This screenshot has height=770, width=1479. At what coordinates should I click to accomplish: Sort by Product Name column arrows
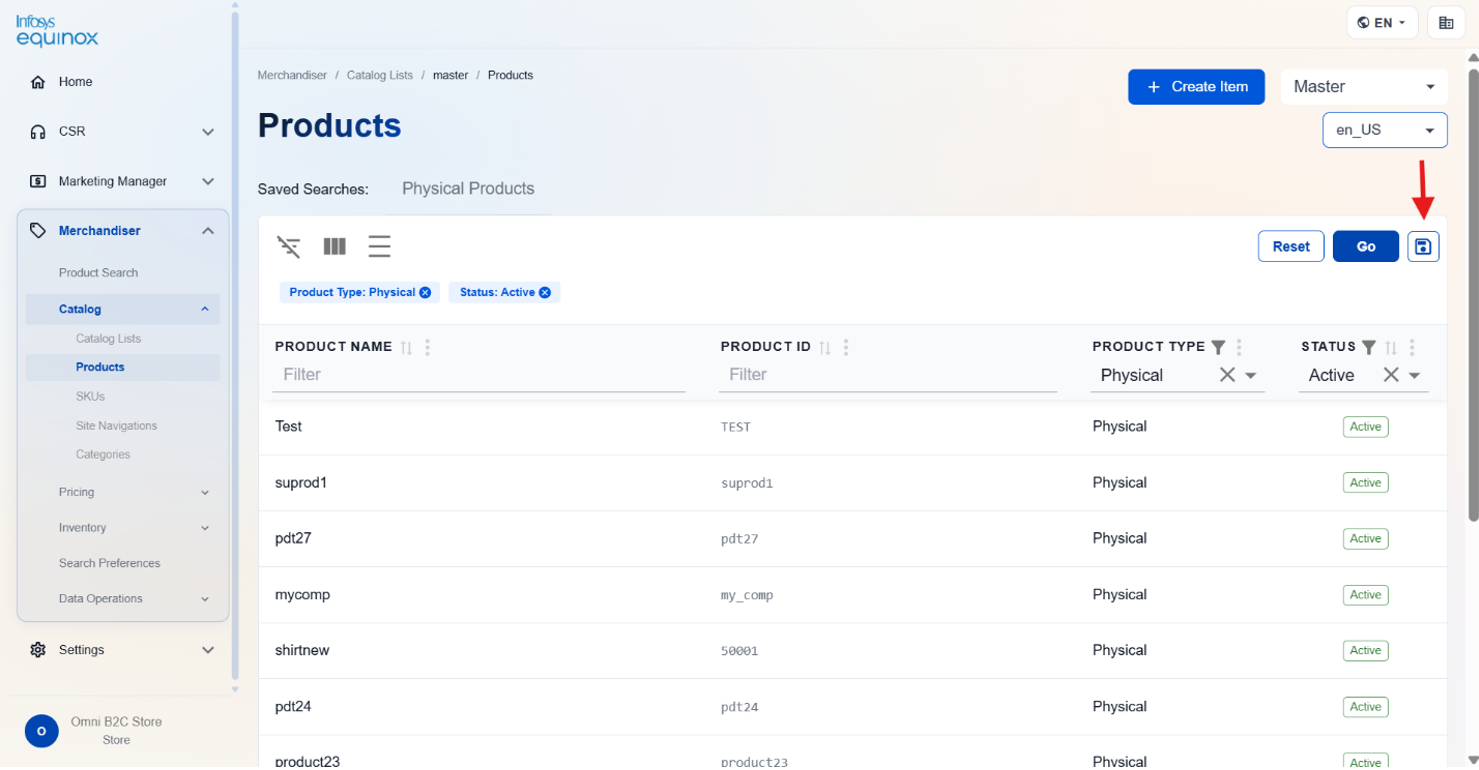pyautogui.click(x=406, y=347)
